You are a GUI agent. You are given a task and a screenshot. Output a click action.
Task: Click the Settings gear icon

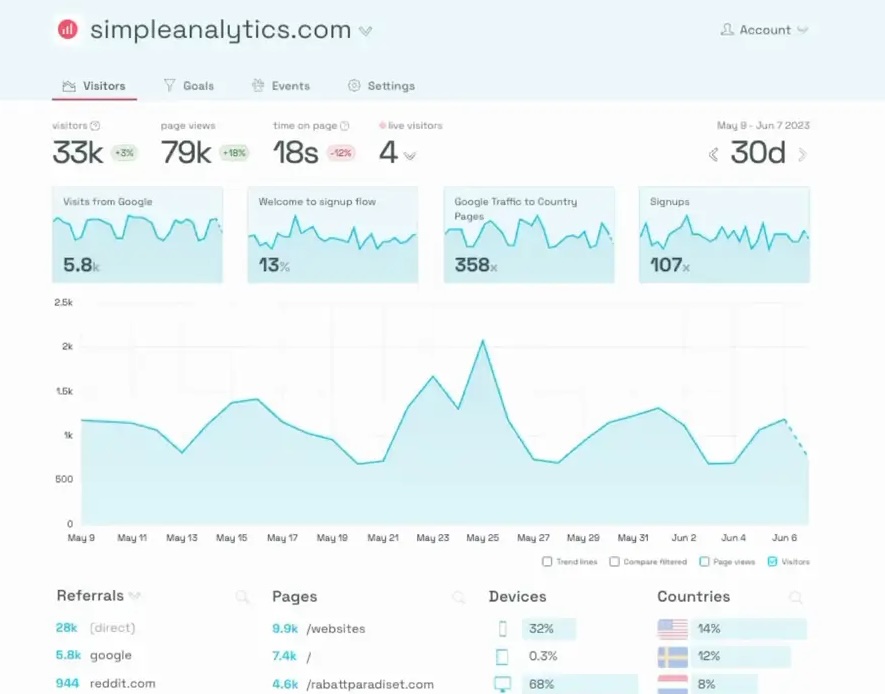coord(354,85)
